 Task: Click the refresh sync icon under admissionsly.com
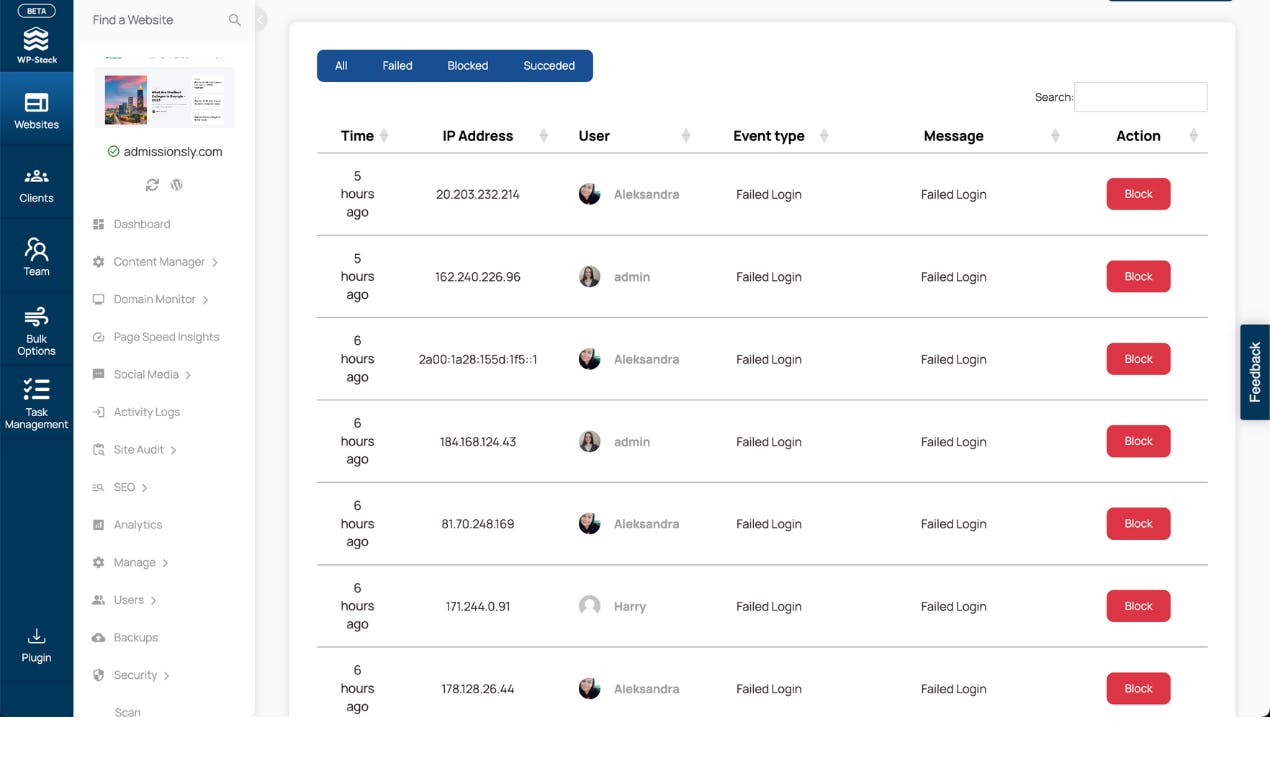click(x=152, y=185)
